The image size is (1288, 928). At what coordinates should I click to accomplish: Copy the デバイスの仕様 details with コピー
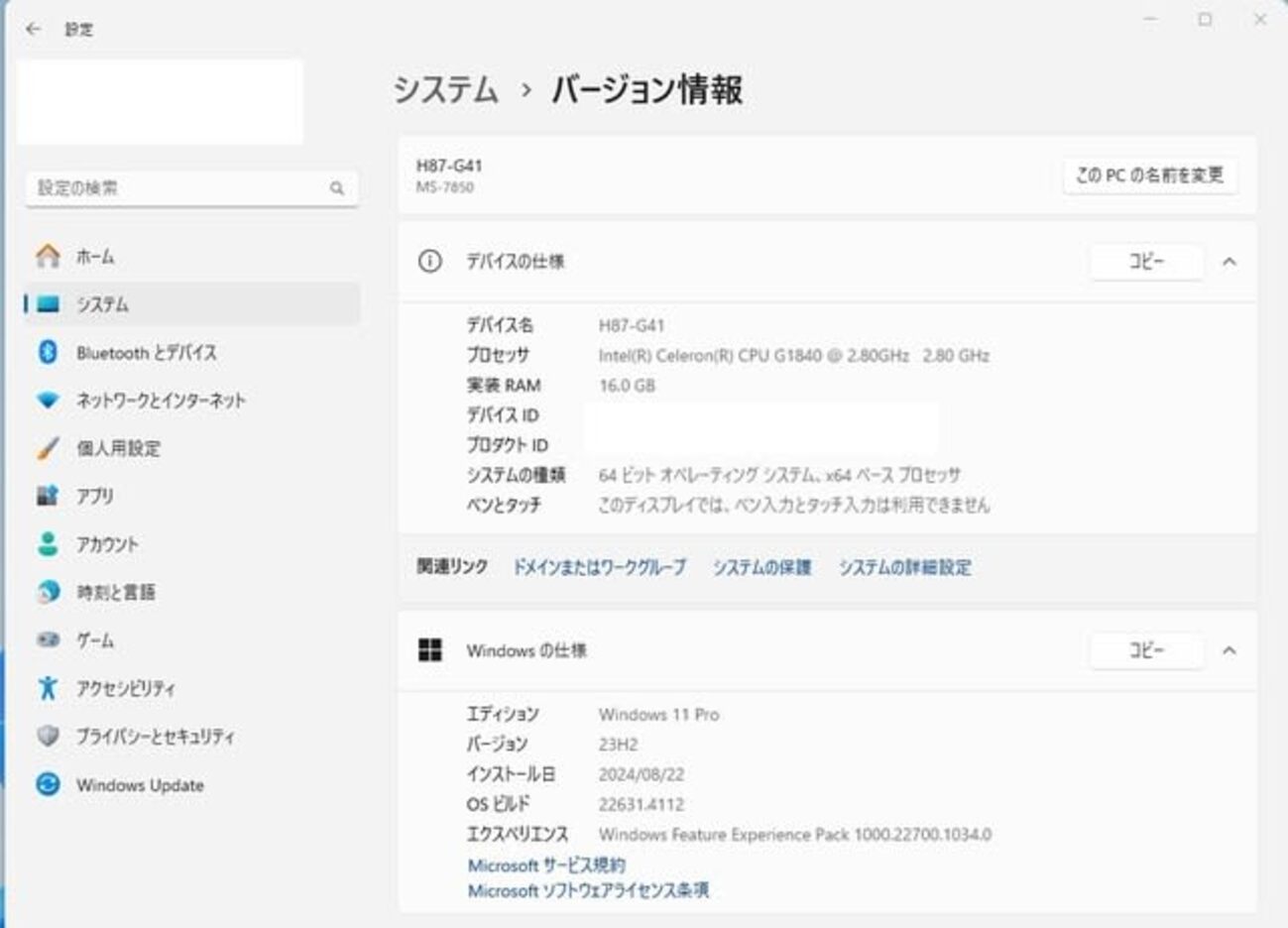click(1146, 262)
